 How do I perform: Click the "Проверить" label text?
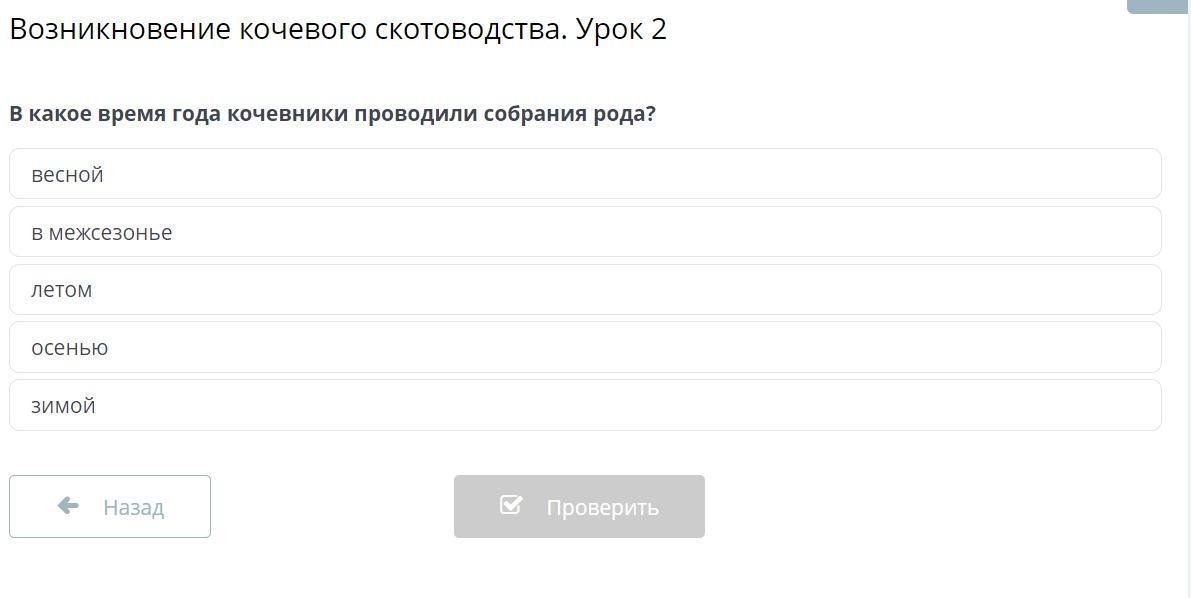point(602,508)
